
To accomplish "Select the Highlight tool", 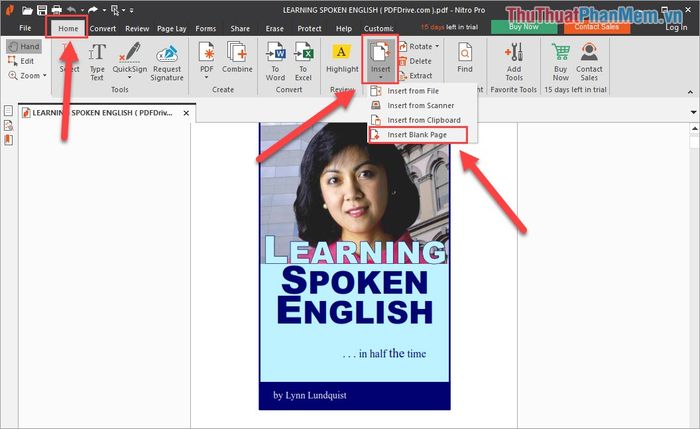I will point(342,58).
